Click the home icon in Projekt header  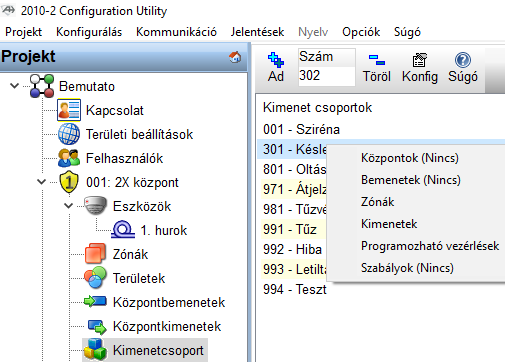pyautogui.click(x=235, y=57)
